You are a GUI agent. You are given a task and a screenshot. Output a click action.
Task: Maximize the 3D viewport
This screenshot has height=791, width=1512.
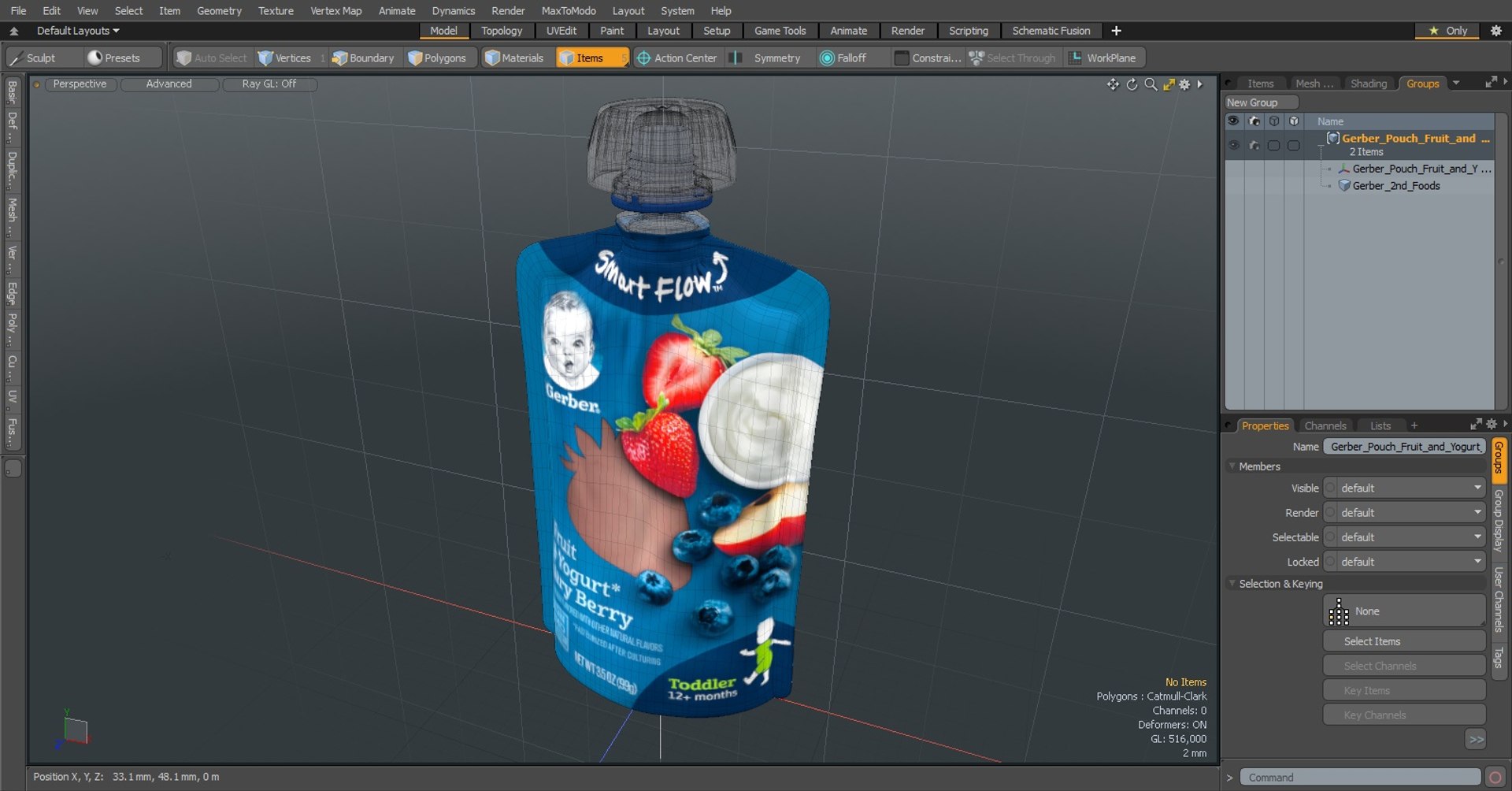[1169, 84]
